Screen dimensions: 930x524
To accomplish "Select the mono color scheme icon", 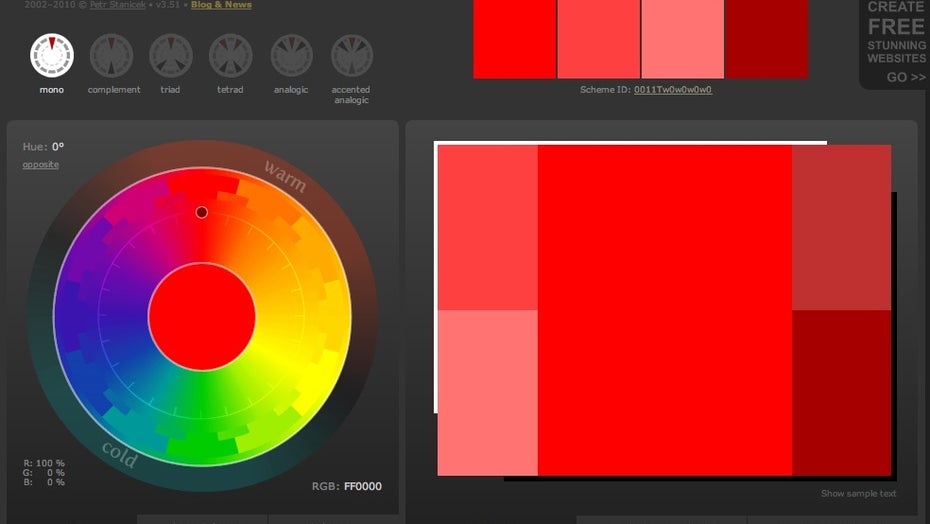I will pos(51,56).
